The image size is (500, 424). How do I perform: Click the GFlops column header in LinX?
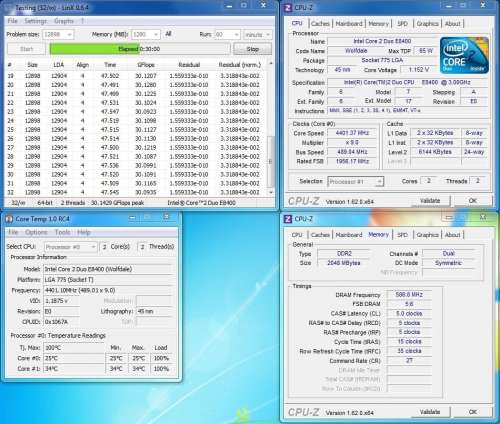(146, 65)
